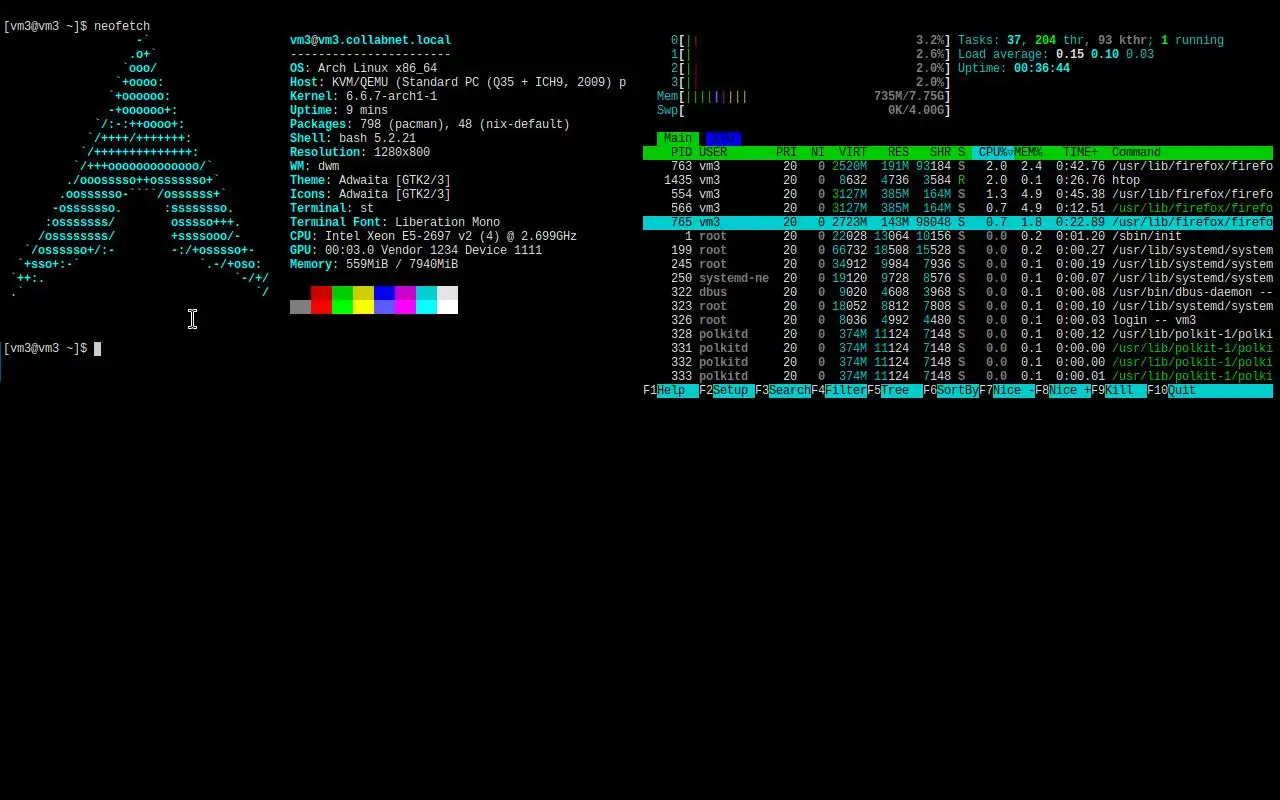The height and width of the screenshot is (800, 1280).
Task: Click the USER column header
Action: [x=713, y=152]
